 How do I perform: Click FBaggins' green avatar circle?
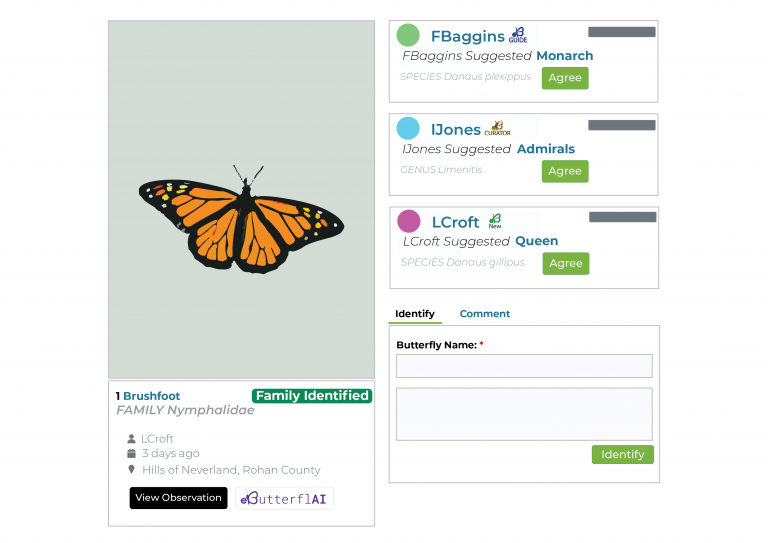tap(408, 35)
